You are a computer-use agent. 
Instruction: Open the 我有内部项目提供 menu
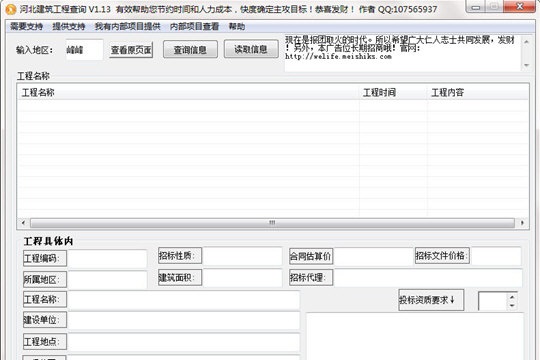(127, 27)
